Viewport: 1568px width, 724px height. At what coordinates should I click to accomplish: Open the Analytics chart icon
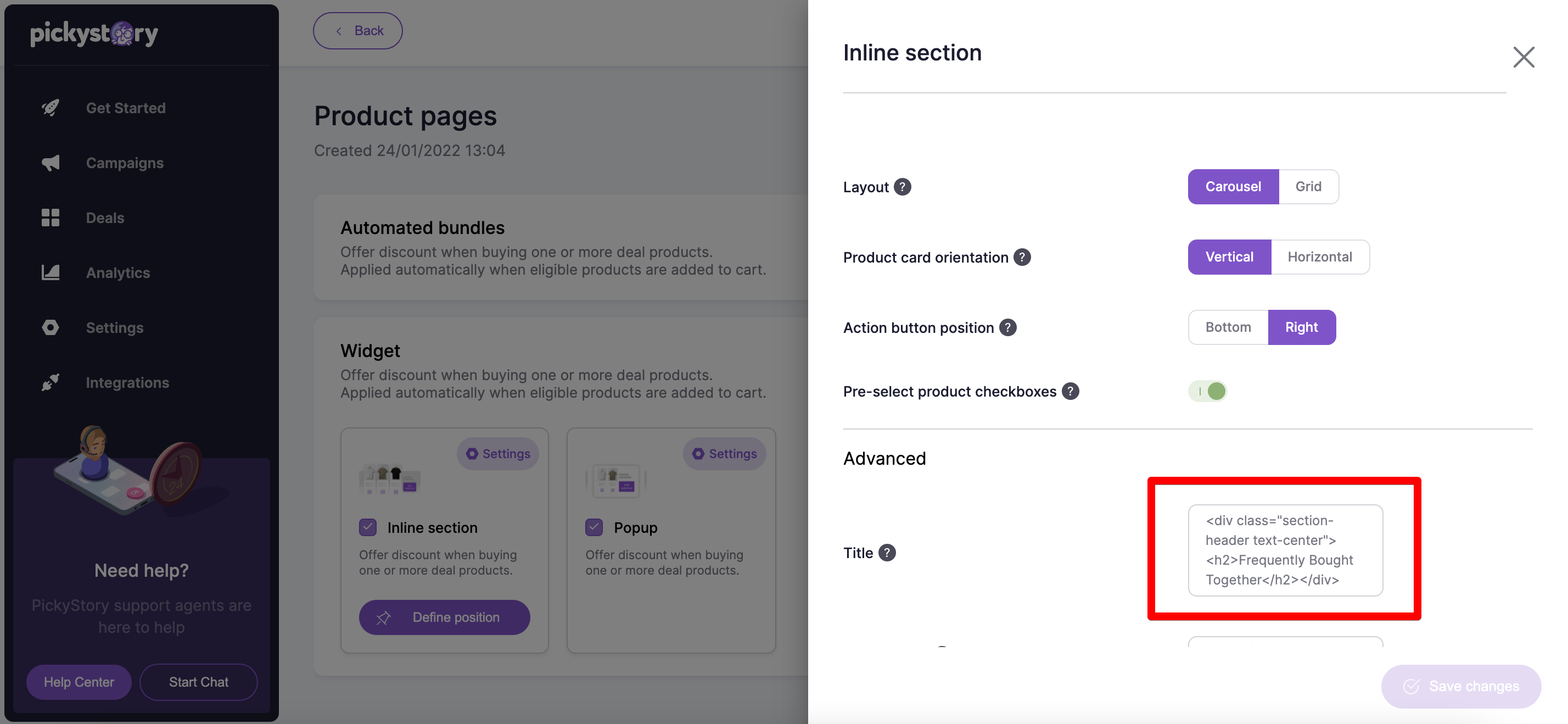point(51,272)
